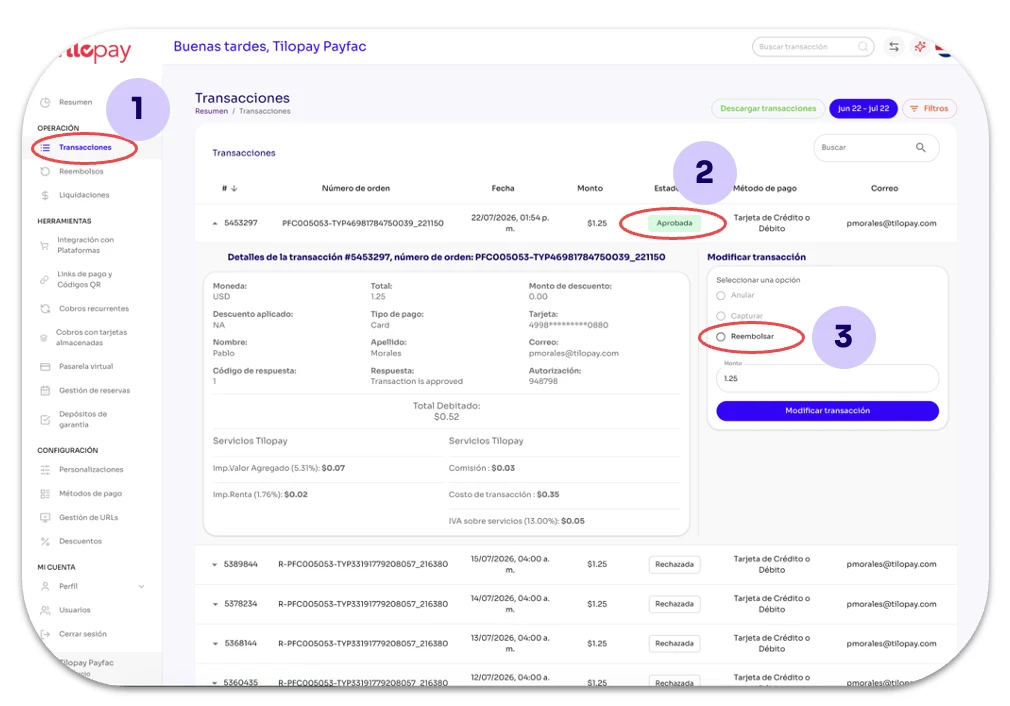Click the Métodos de pago icon
Image resolution: width=1010 pixels, height=706 pixels.
(x=45, y=493)
